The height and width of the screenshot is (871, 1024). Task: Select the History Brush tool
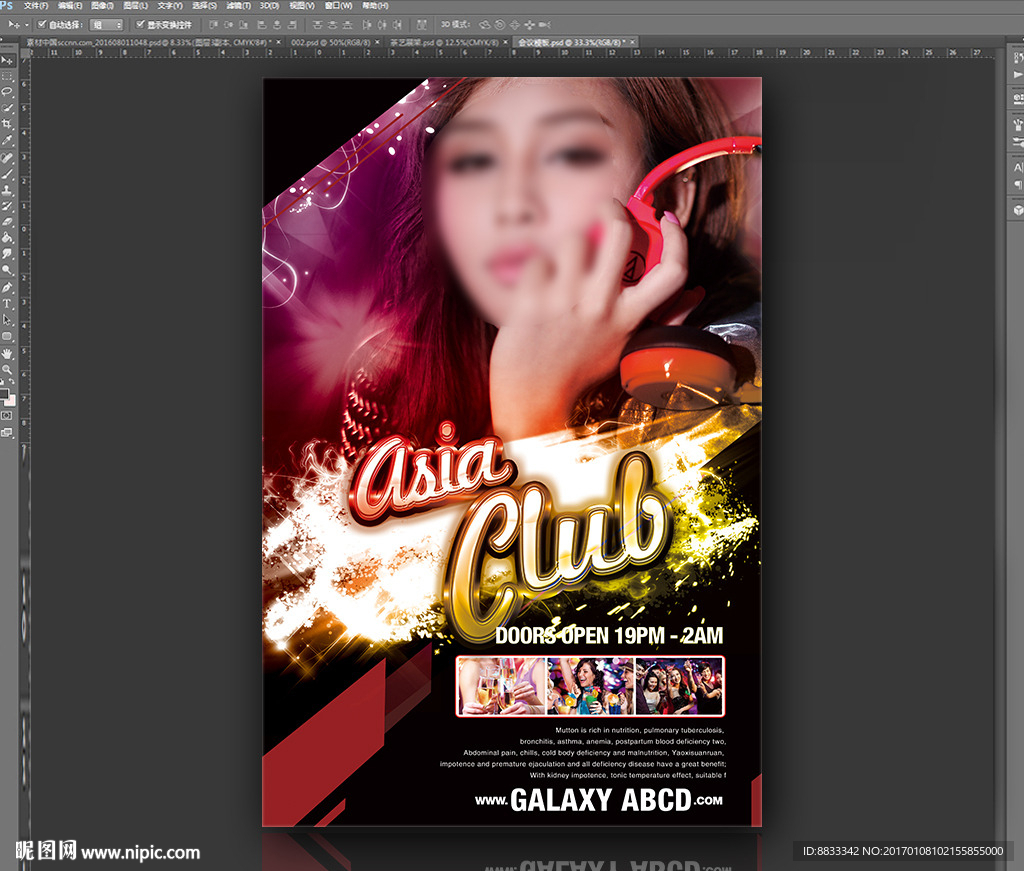[x=7, y=206]
